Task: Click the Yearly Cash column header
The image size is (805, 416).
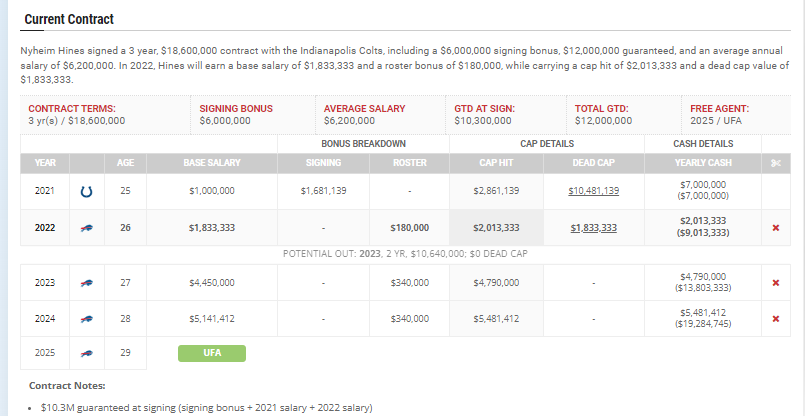Action: (703, 163)
